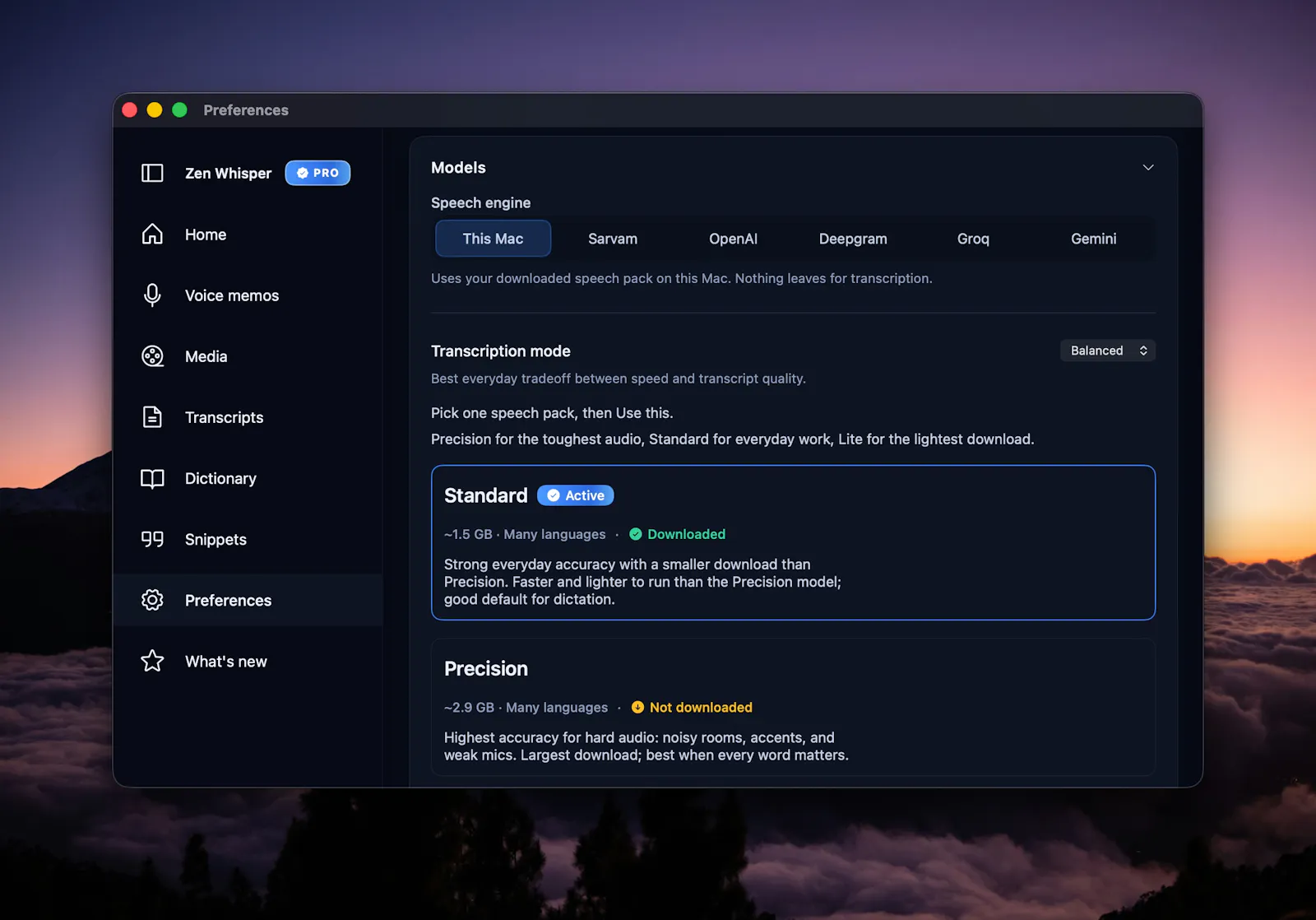The image size is (1316, 920).
Task: Open the Snippets section
Action: (248, 539)
